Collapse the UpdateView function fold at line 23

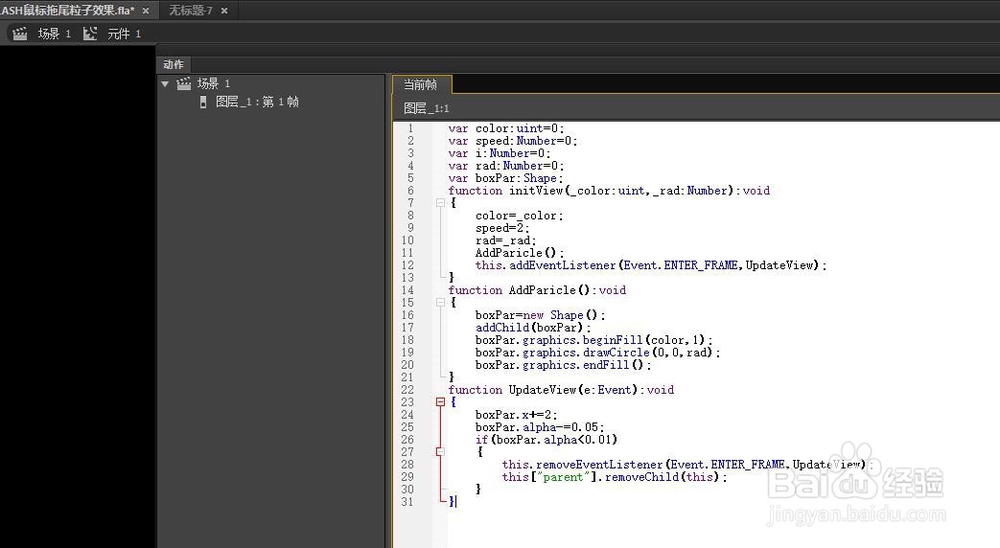coord(440,402)
